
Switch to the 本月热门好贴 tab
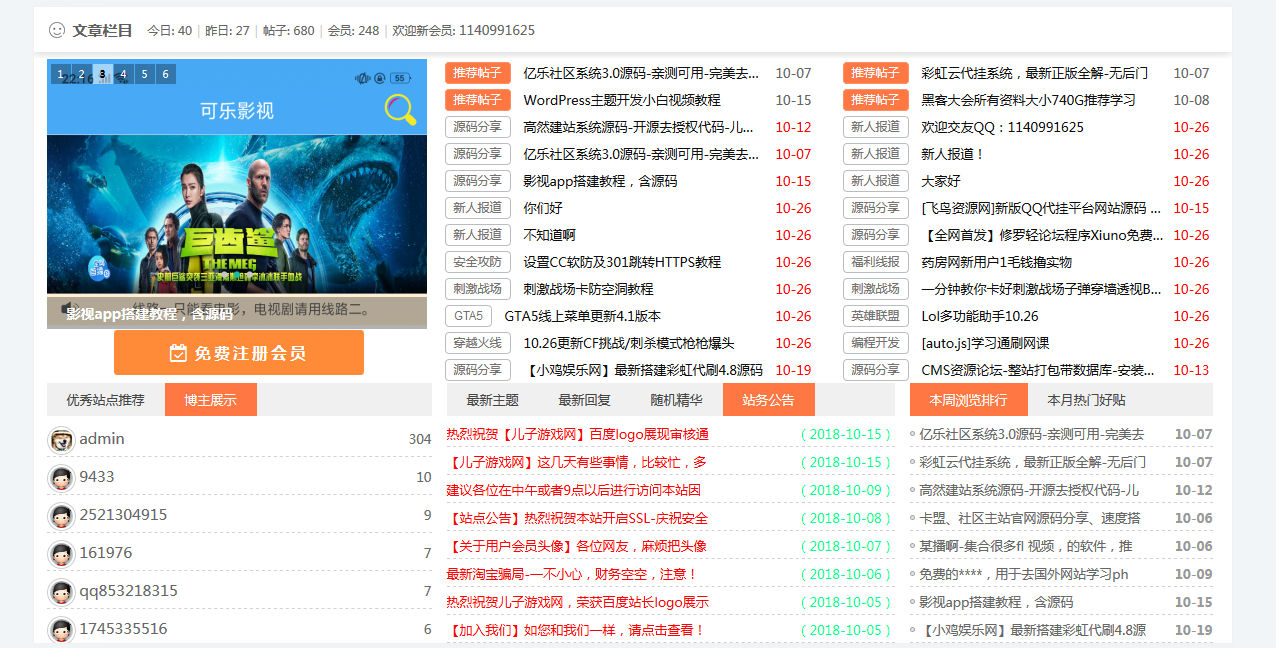tap(1086, 400)
